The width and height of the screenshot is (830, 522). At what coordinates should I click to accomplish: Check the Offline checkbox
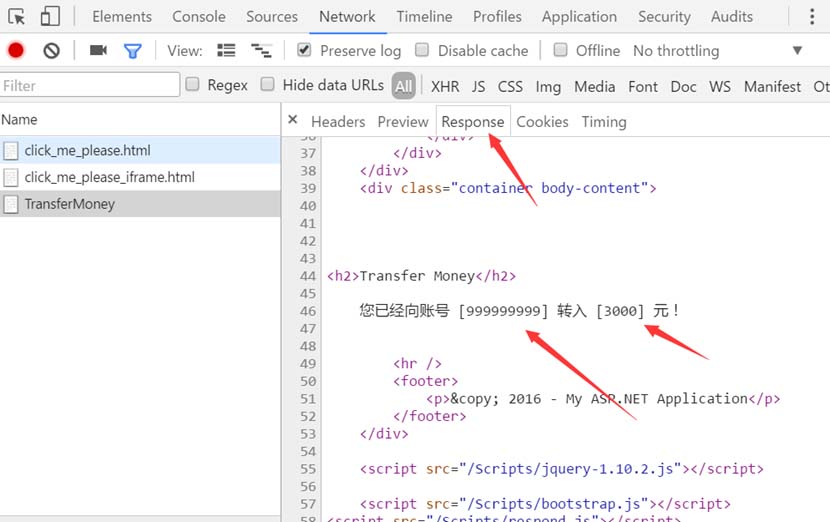(x=560, y=50)
